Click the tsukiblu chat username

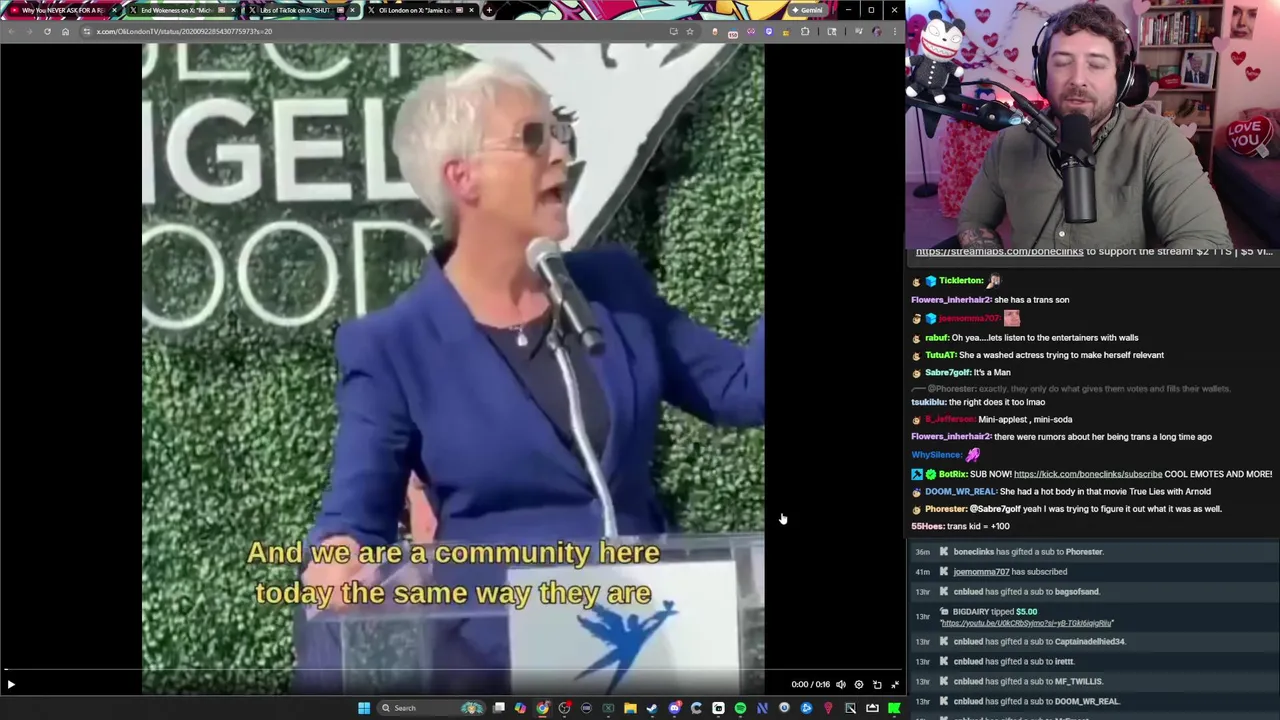[x=928, y=402]
